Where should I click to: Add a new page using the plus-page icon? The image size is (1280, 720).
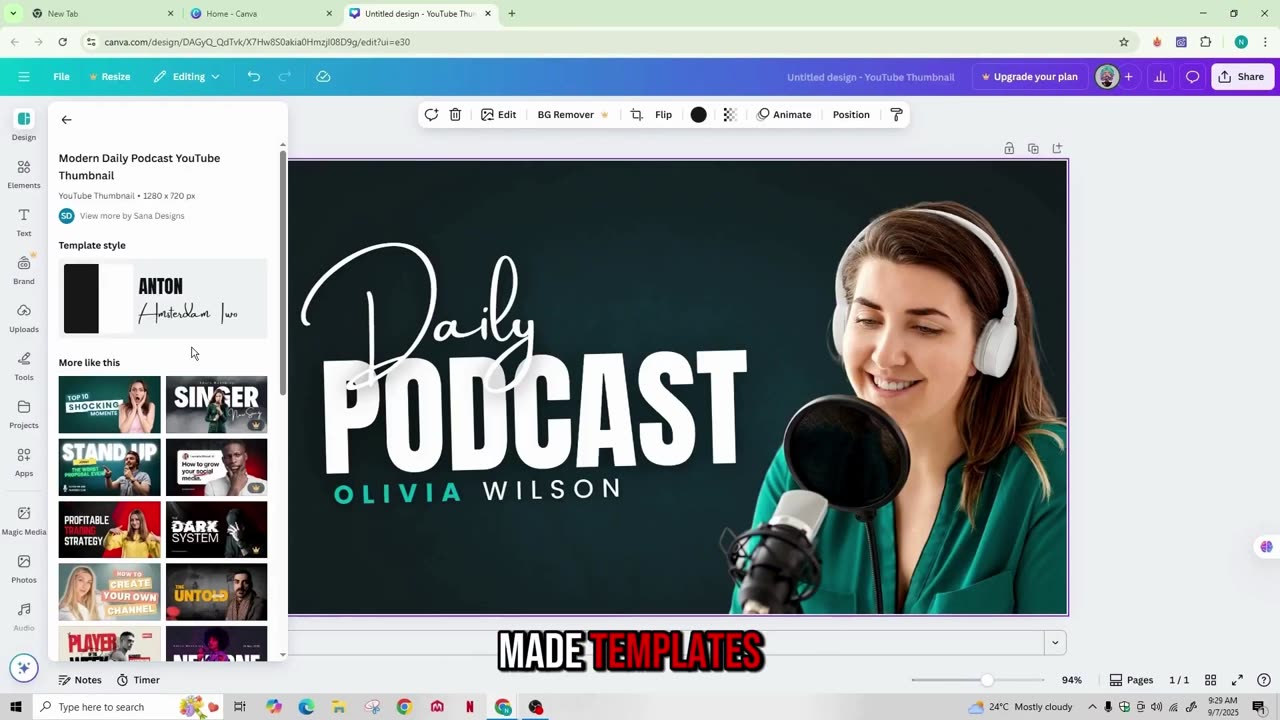click(x=1057, y=149)
